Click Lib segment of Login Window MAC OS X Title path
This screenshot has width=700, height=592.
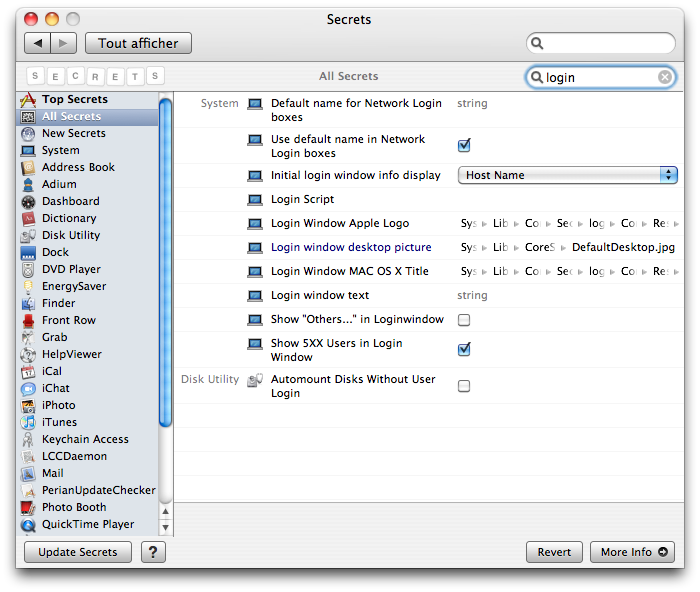tap(500, 271)
